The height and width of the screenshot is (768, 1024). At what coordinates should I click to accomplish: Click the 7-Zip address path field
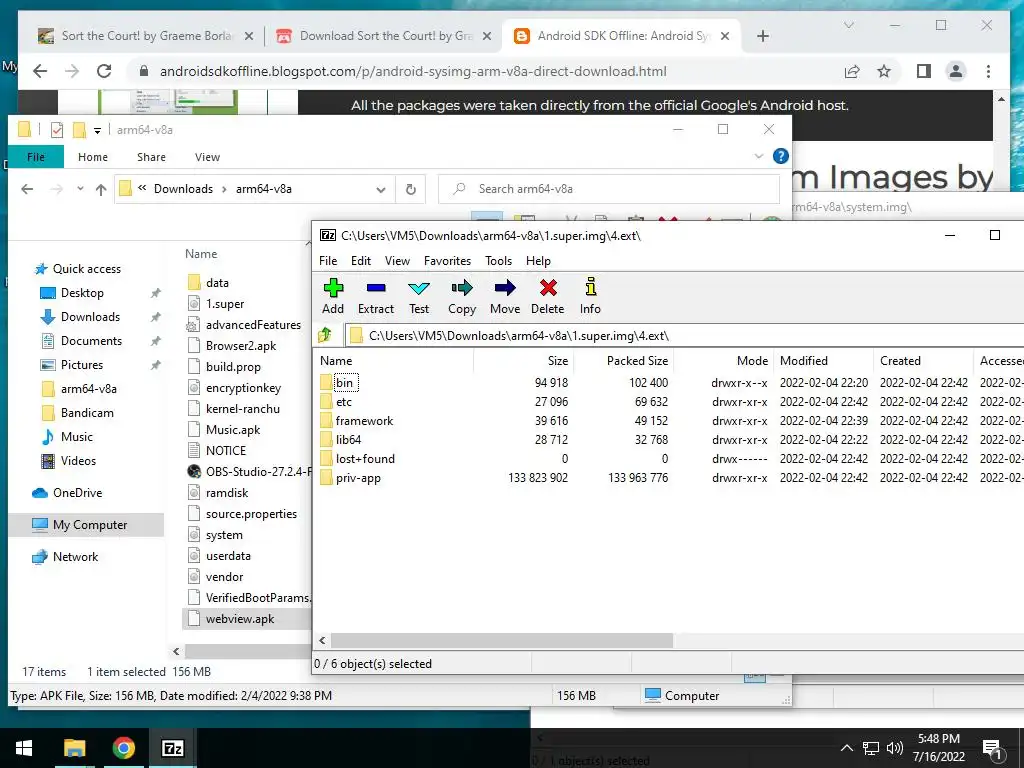coord(682,336)
